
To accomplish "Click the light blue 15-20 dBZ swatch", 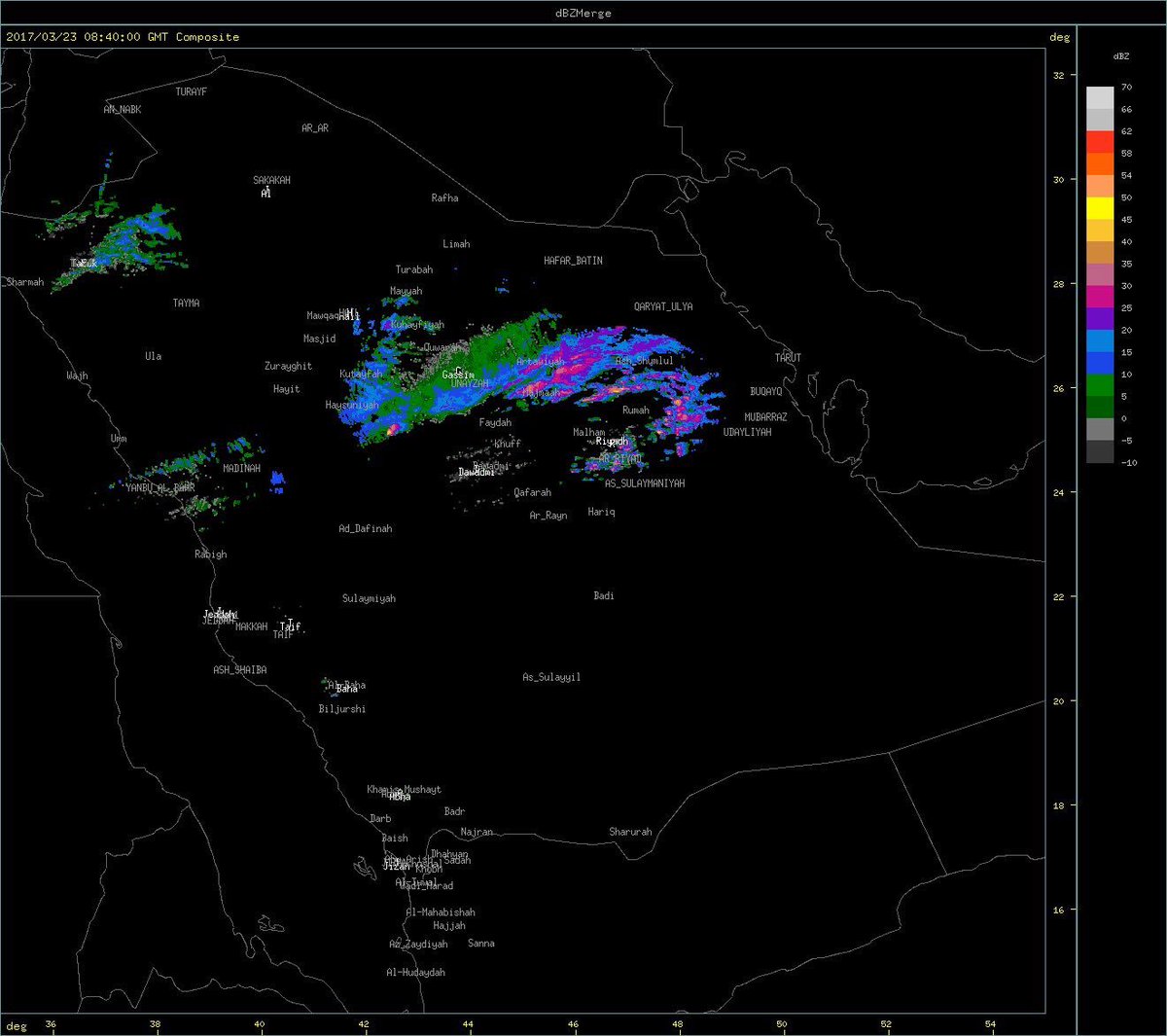I will [x=1100, y=341].
